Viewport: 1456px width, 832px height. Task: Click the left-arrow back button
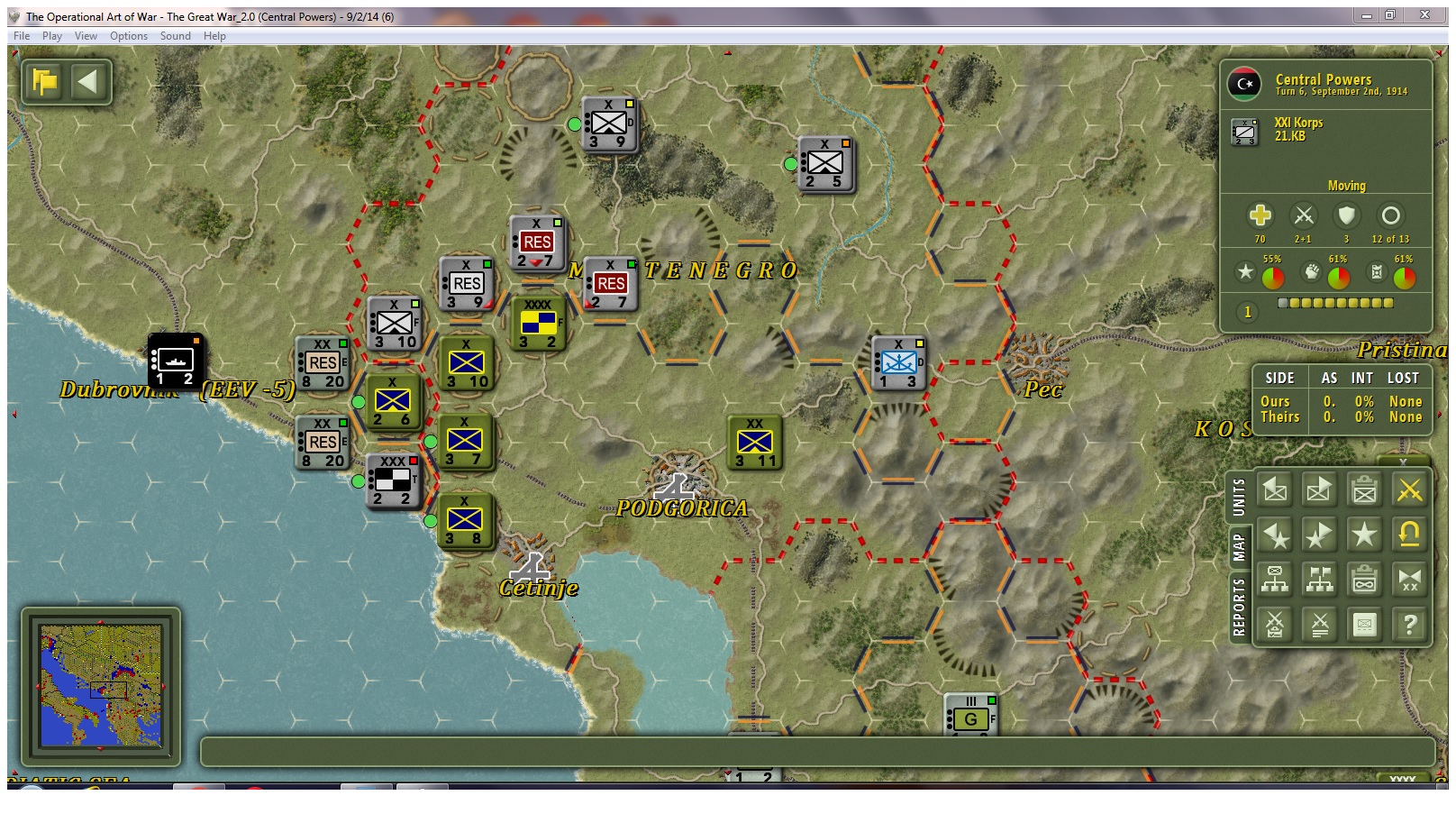coord(87,82)
